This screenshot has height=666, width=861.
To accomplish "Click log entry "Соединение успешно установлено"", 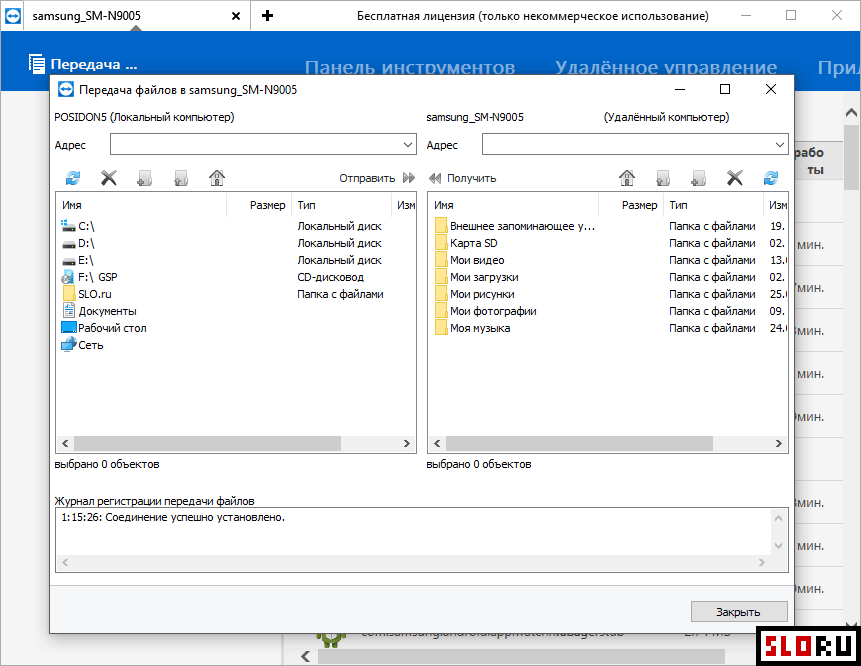I will (x=195, y=517).
